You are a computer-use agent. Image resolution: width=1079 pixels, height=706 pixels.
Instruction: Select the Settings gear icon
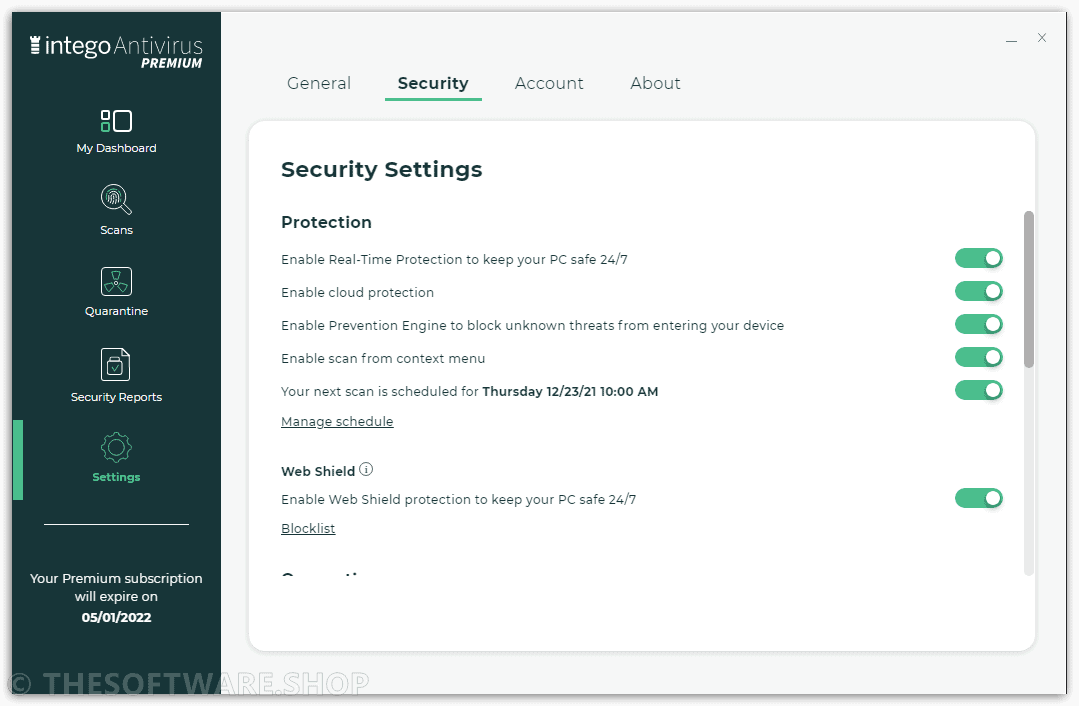pyautogui.click(x=116, y=447)
